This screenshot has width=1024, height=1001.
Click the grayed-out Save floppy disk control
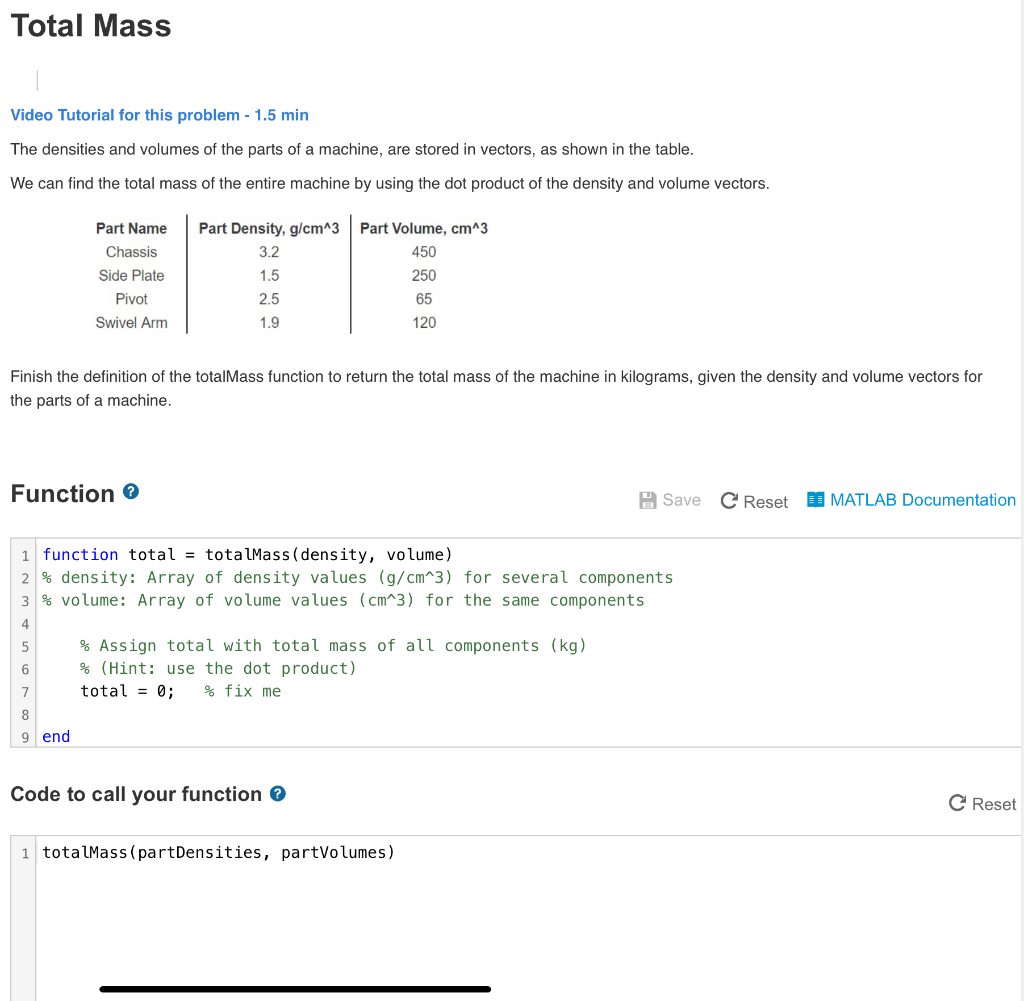point(649,499)
